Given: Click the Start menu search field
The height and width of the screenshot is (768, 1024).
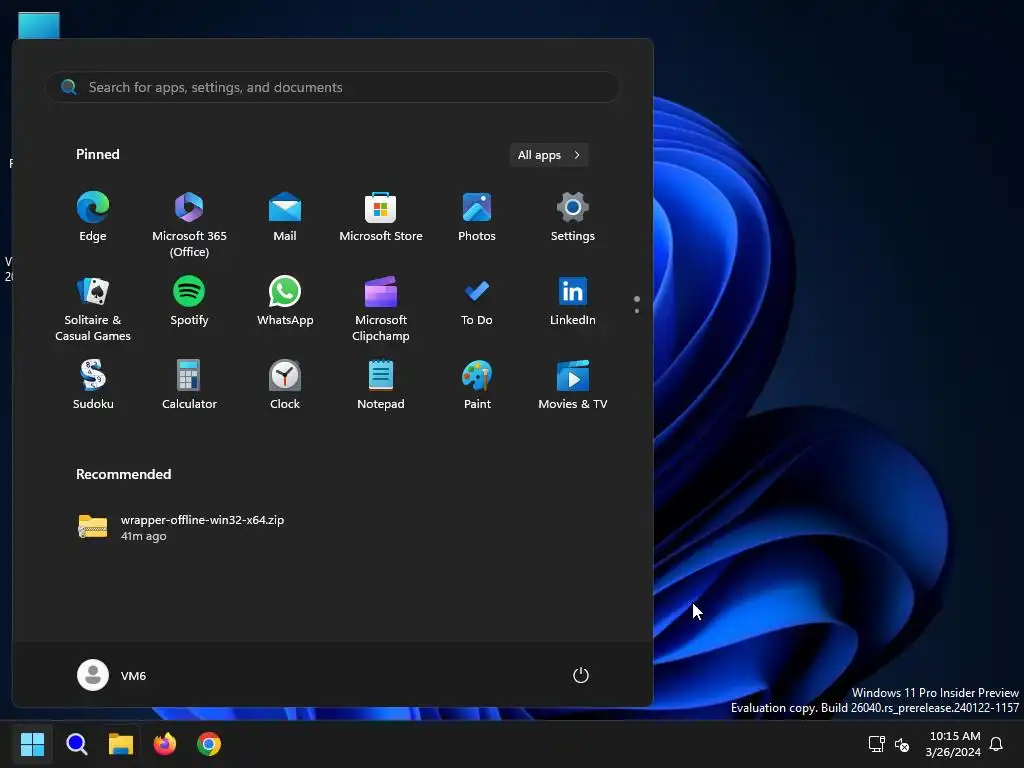Looking at the screenshot, I should coord(332,87).
